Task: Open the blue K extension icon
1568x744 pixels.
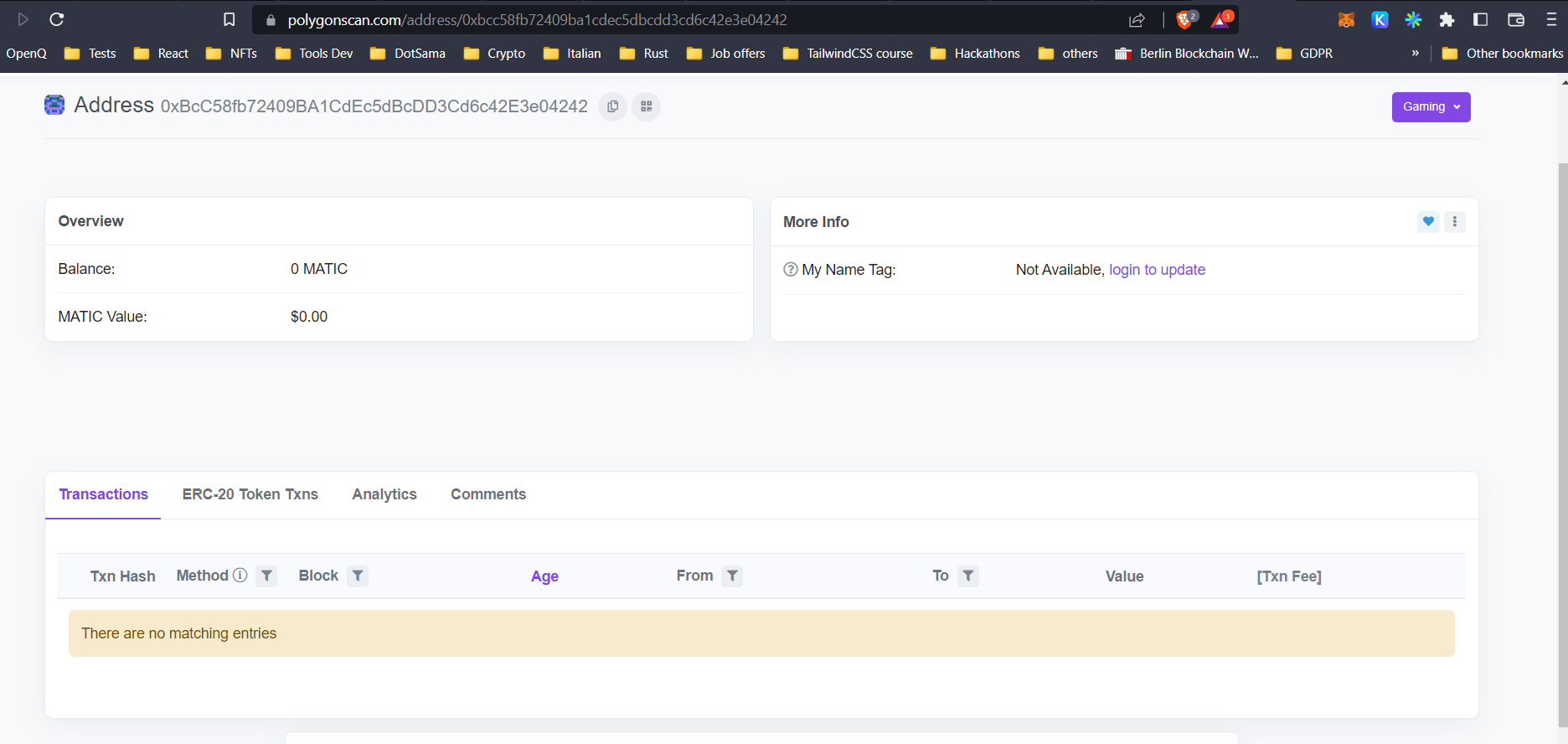Action: click(1380, 19)
